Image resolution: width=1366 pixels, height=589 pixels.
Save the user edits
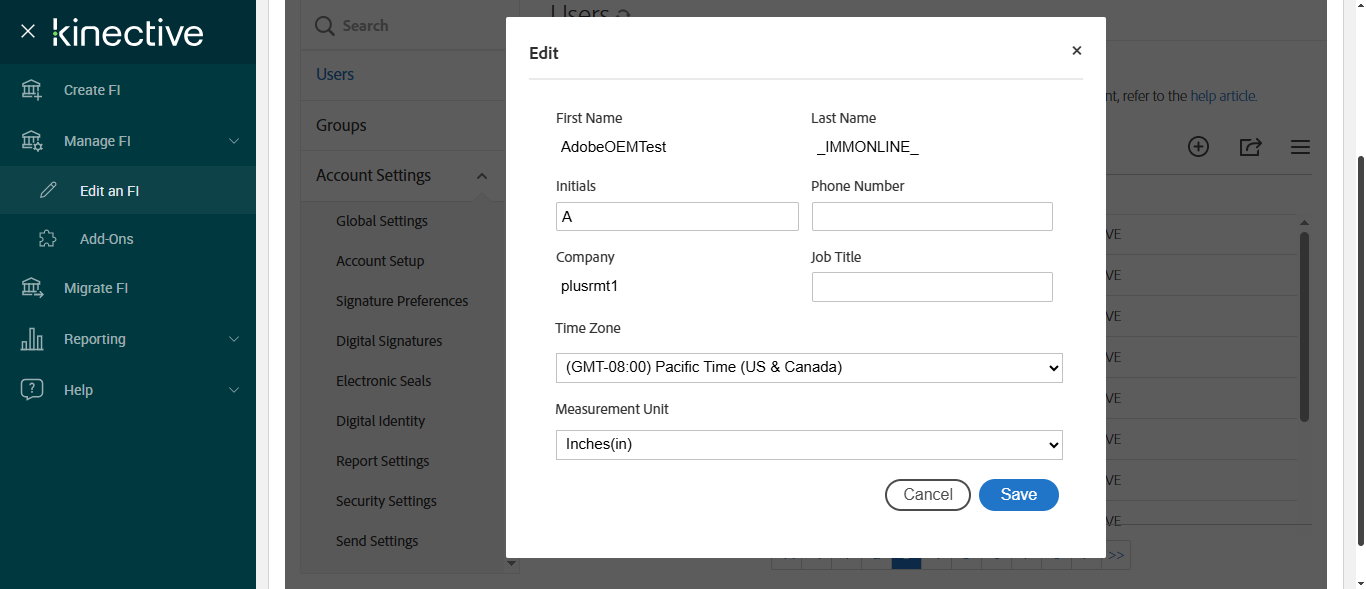(1018, 495)
